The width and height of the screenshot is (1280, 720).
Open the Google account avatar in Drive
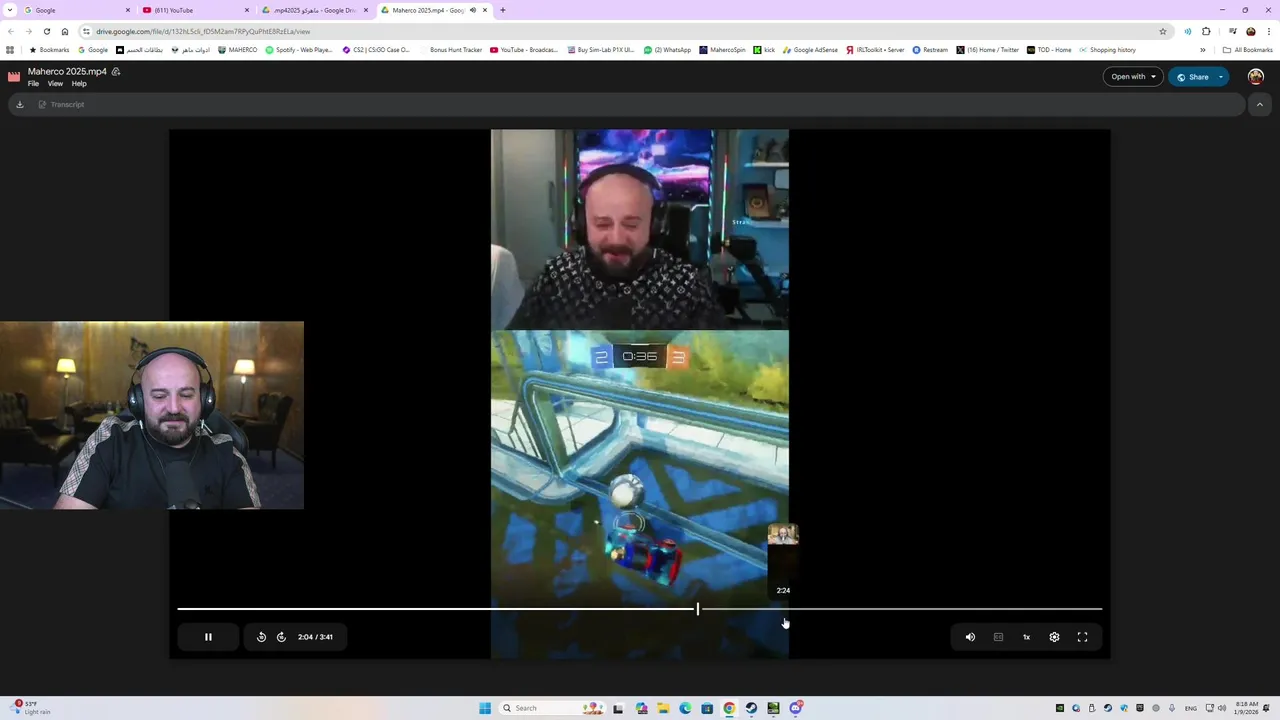tap(1256, 77)
